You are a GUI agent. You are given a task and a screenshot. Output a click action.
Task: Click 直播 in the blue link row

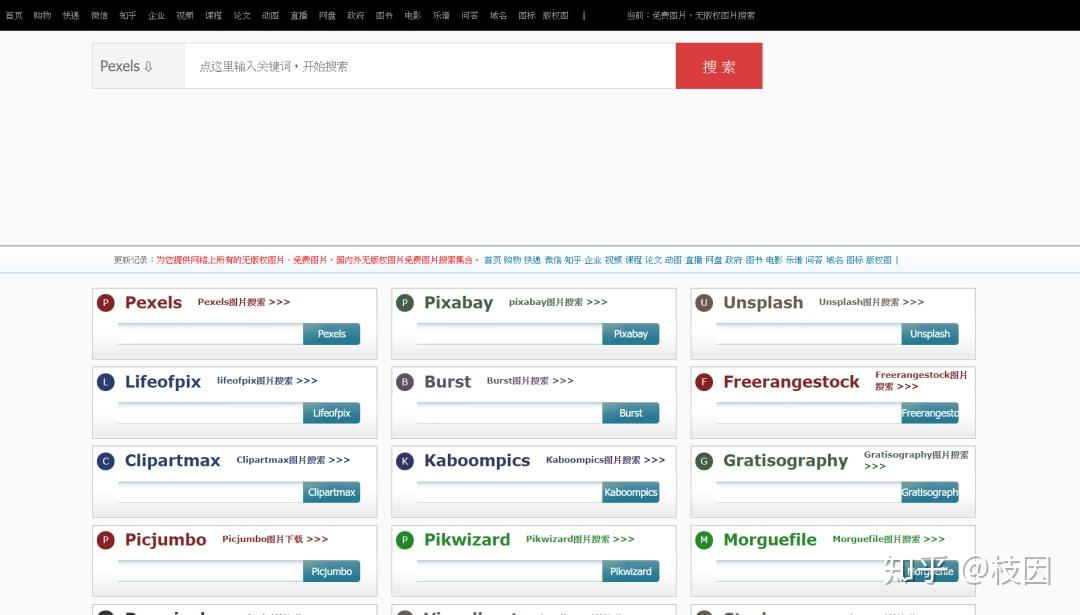(694, 260)
